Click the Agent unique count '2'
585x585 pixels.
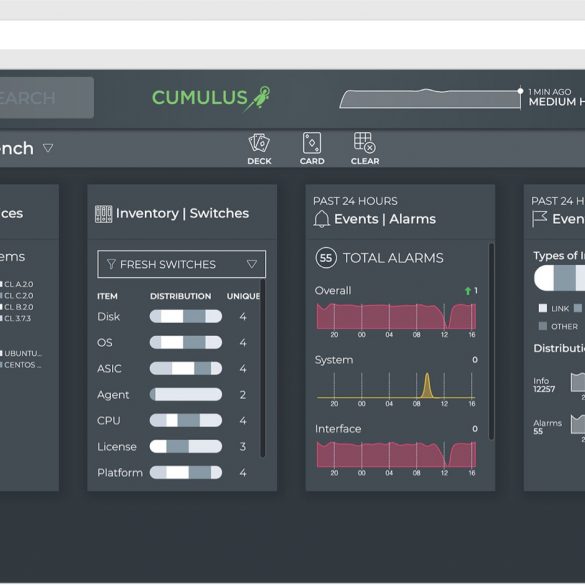pyautogui.click(x=243, y=395)
